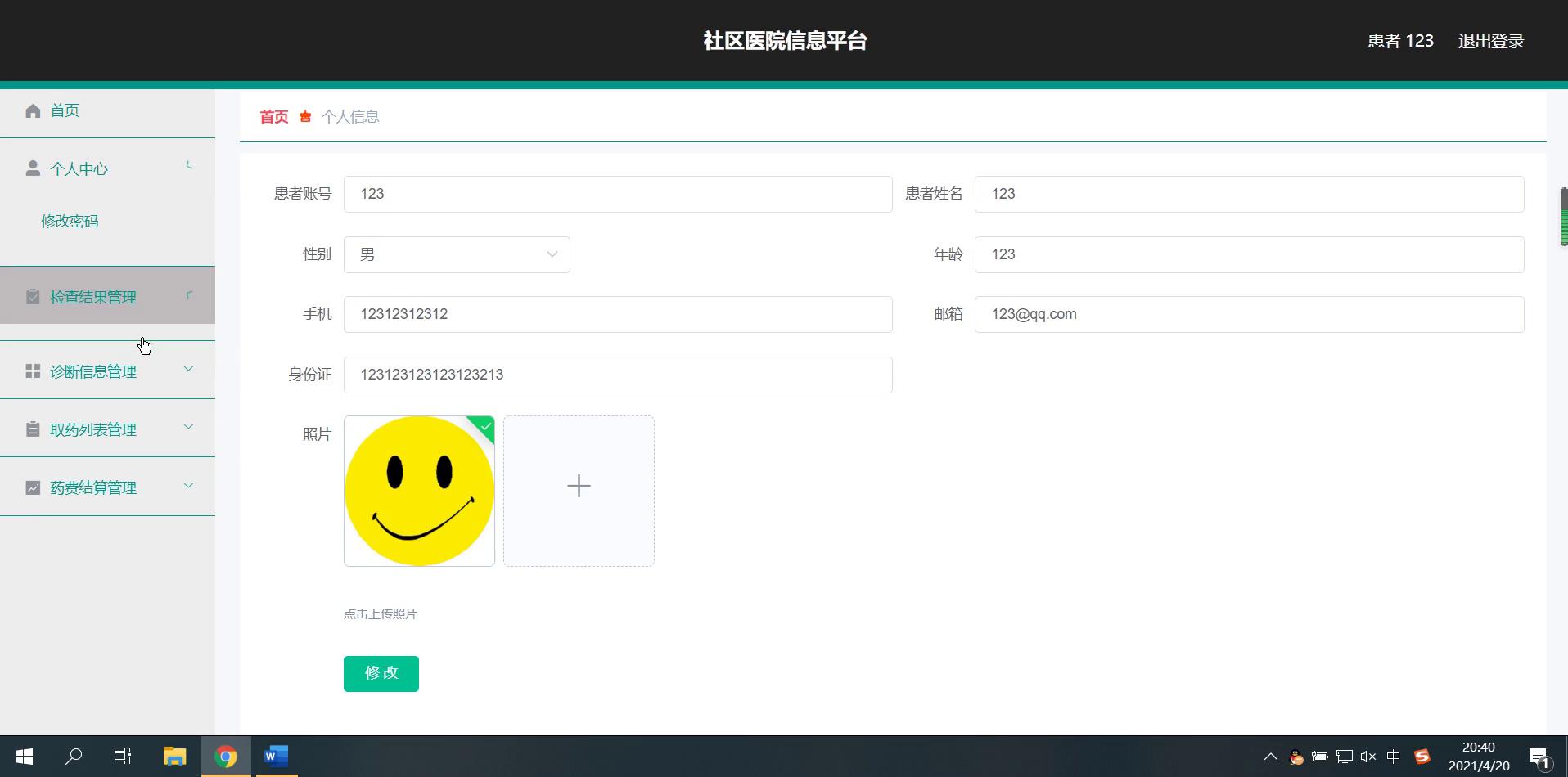The width and height of the screenshot is (1568, 777).
Task: Click the smiley face photo thumbnail
Action: pos(419,491)
